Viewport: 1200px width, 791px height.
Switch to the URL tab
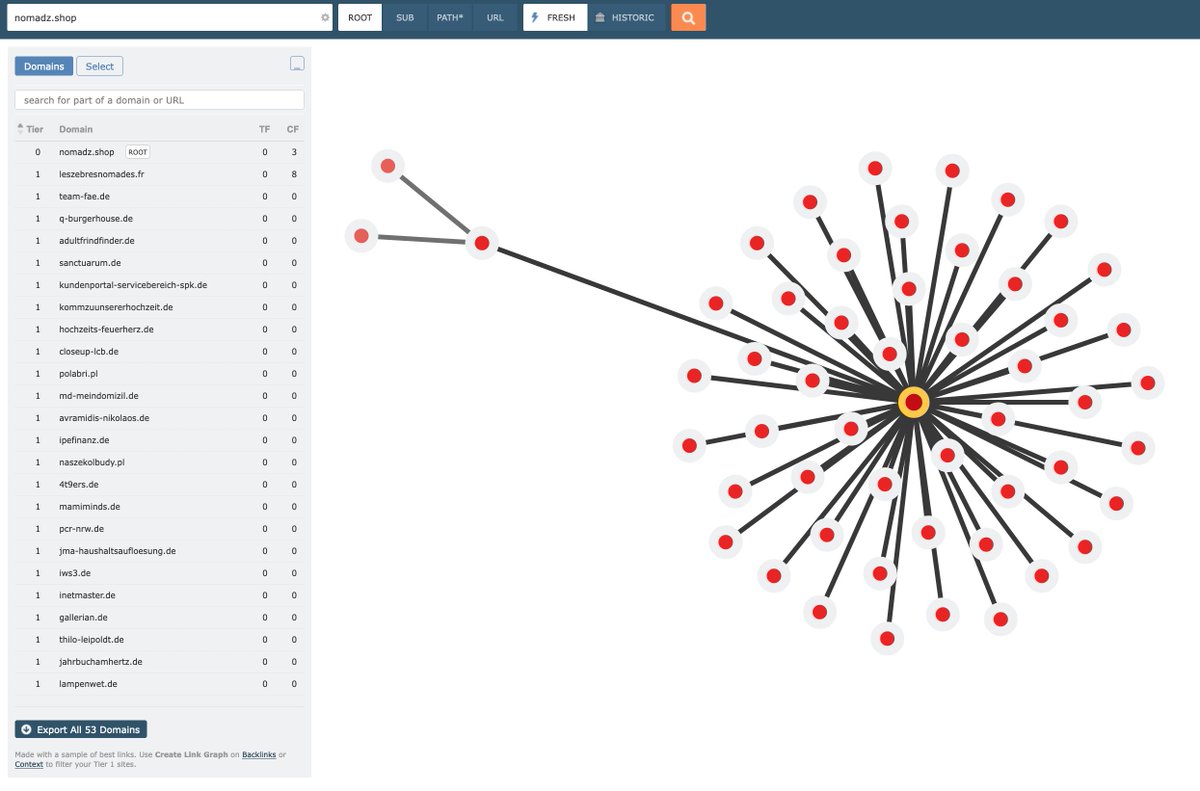coord(495,17)
